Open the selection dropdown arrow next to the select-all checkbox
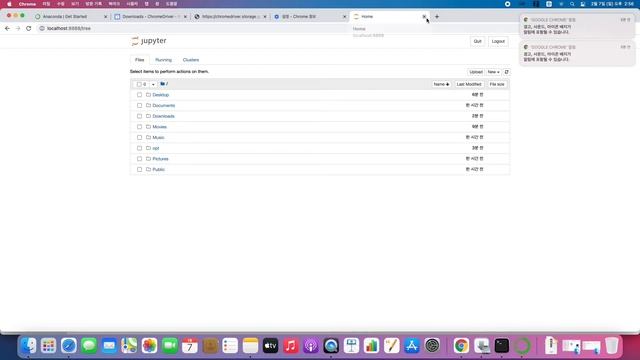The image size is (640, 360). [153, 84]
